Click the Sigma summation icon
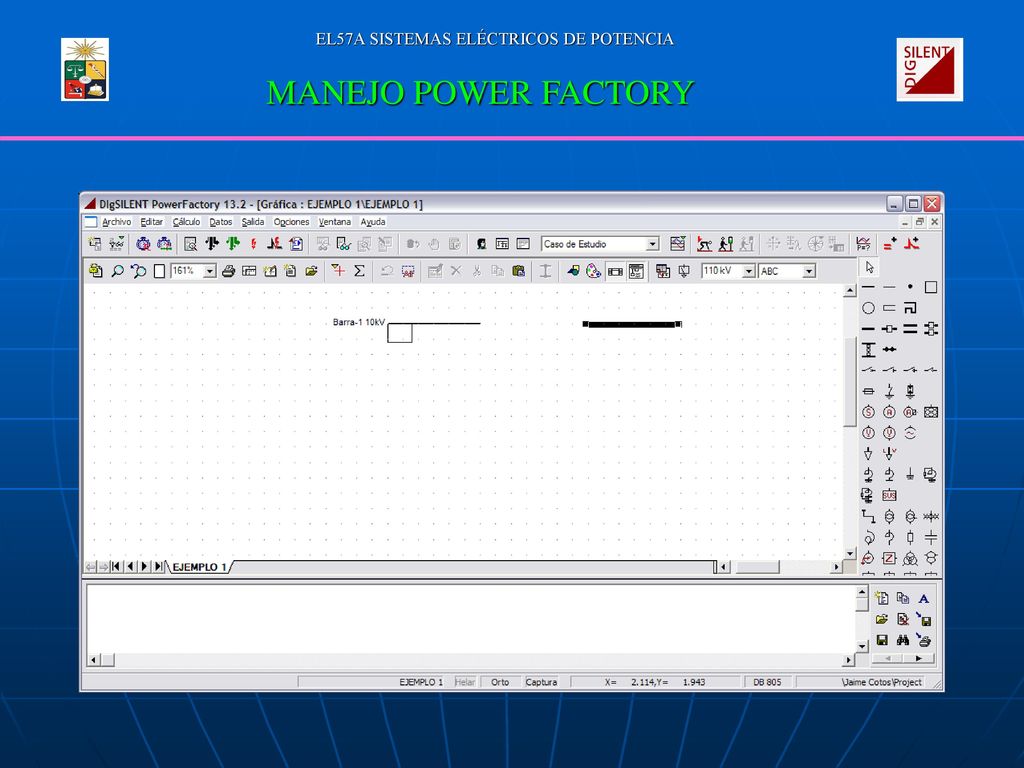 359,271
